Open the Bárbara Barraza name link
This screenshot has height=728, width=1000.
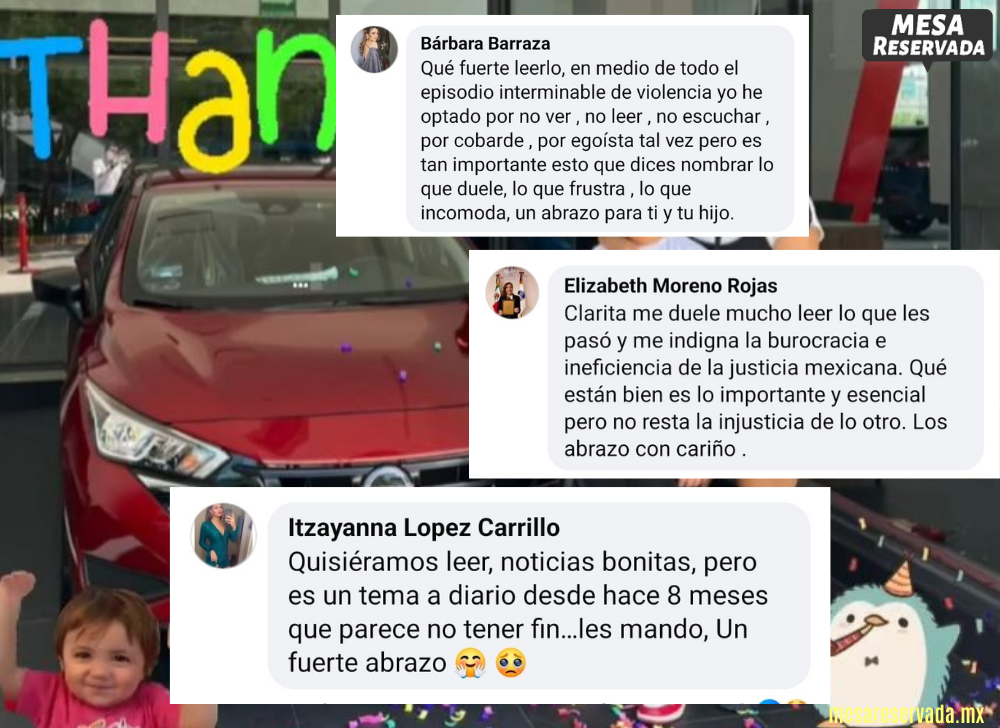coord(485,43)
